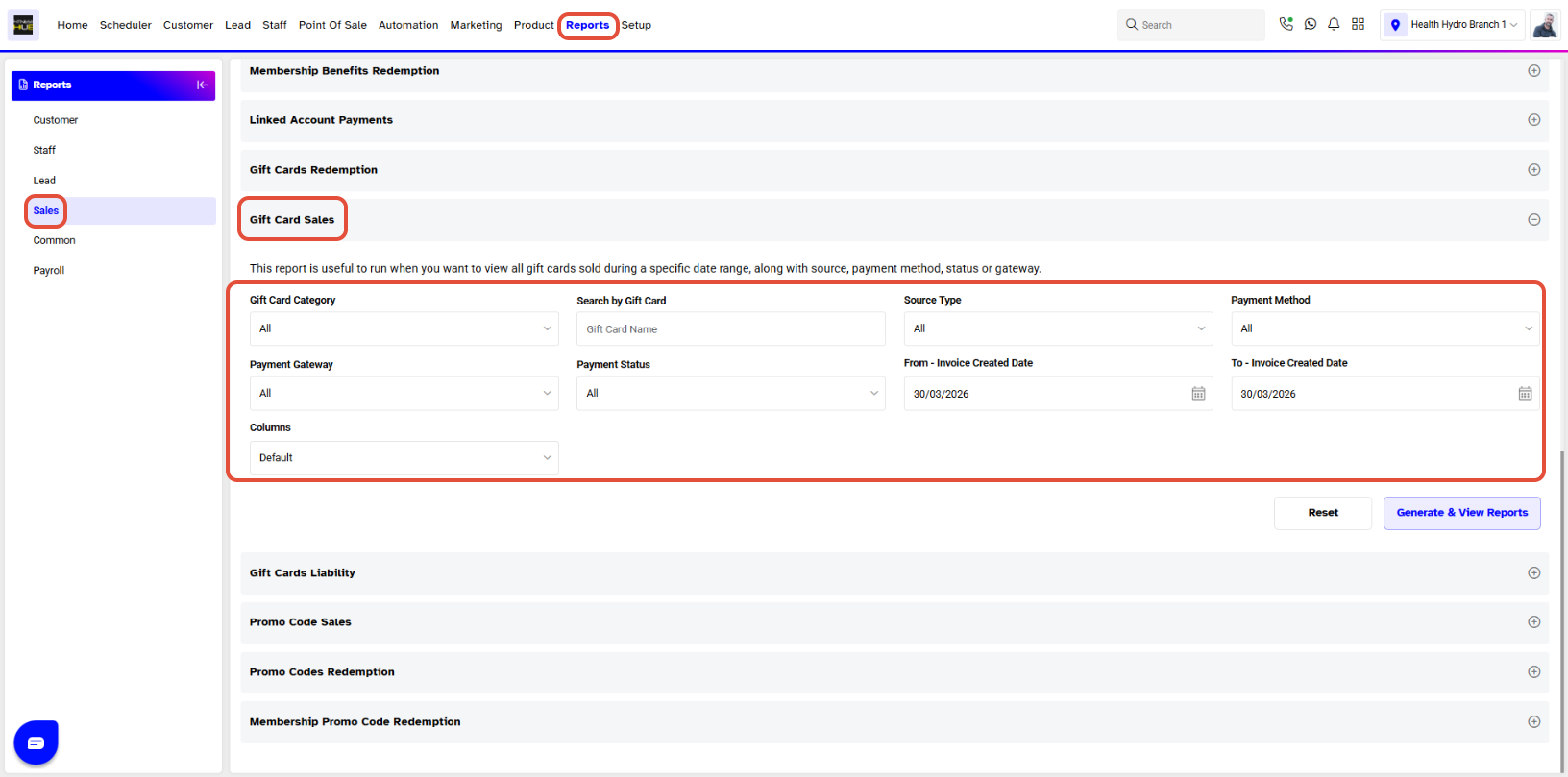Collapse Gift Card Sales with the minus icon

click(1534, 220)
